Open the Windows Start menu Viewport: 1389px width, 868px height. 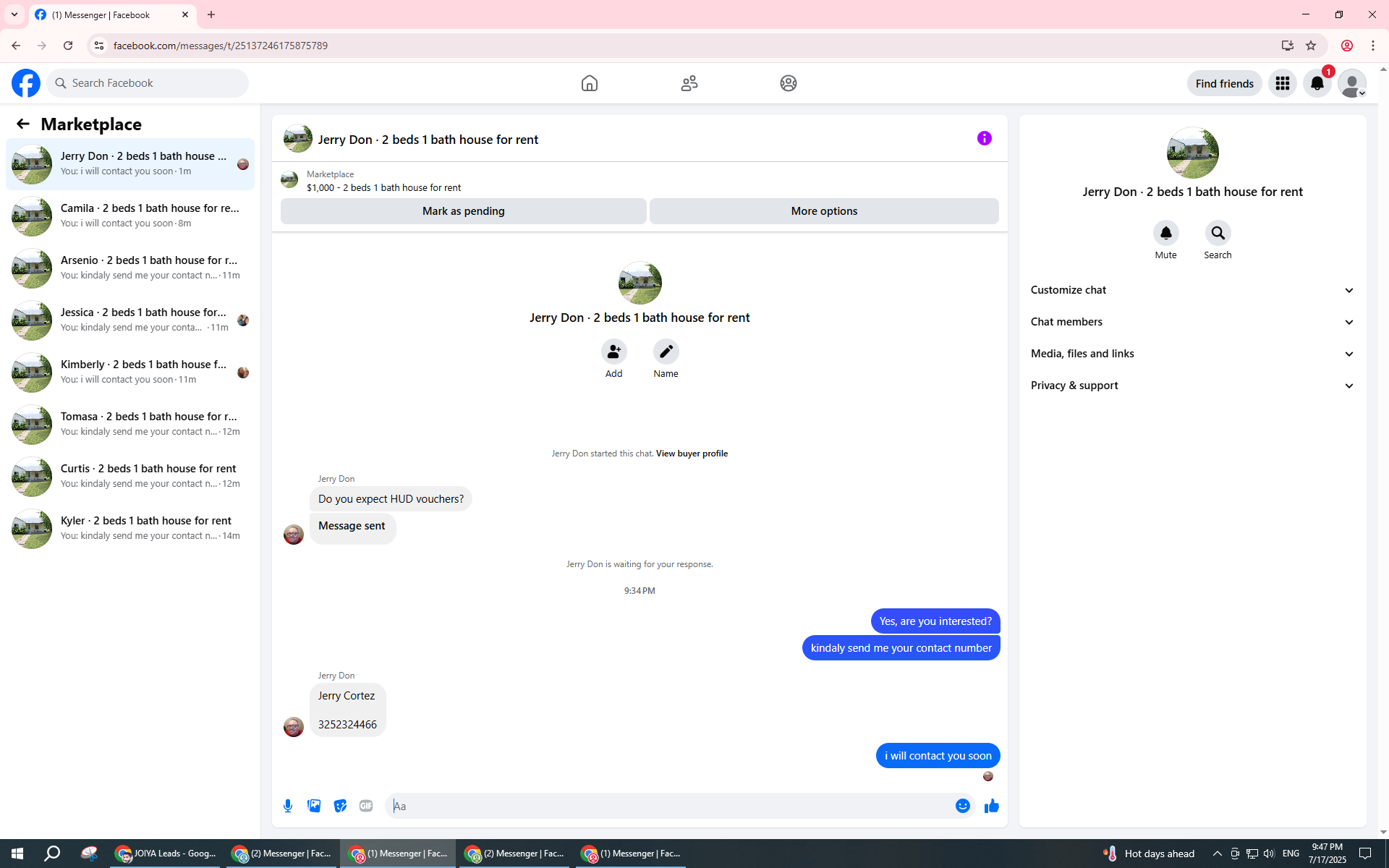[17, 854]
